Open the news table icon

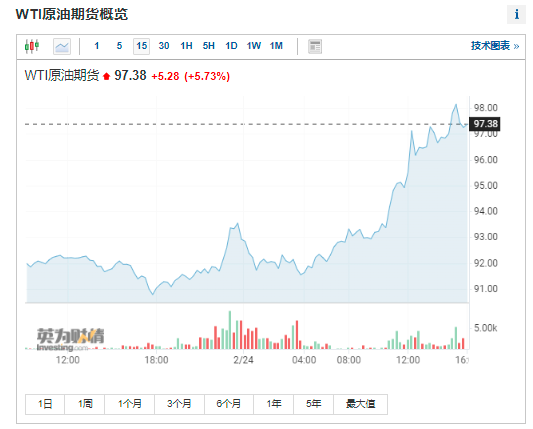click(x=315, y=47)
